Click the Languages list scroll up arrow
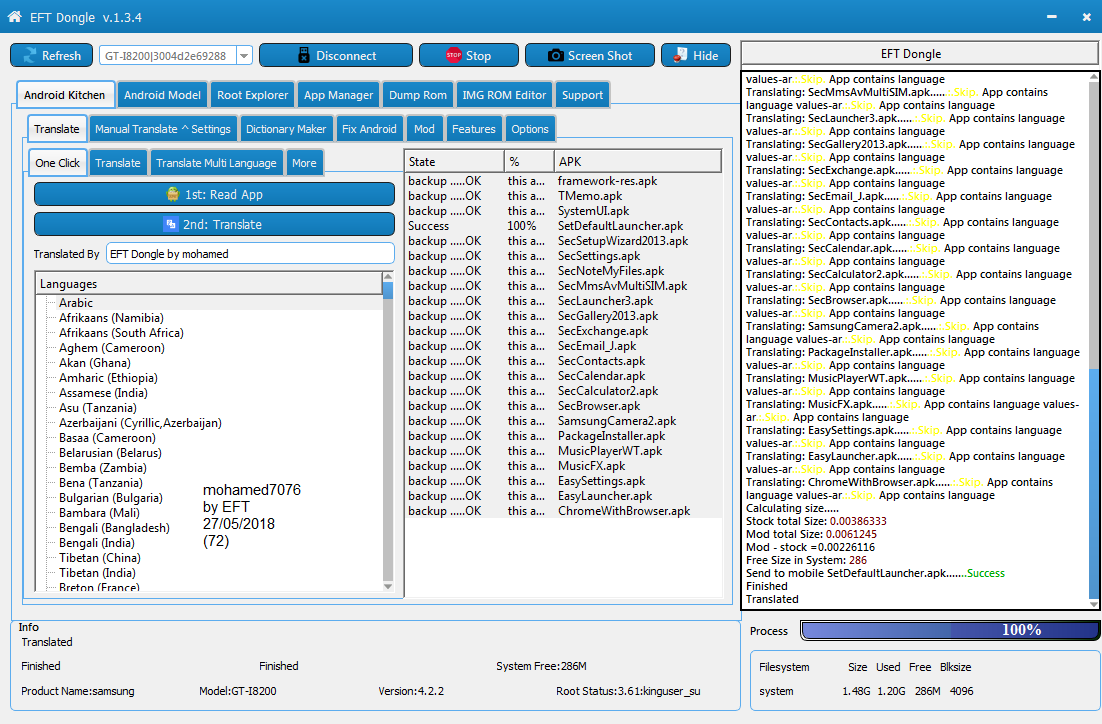Screen dimensions: 1102x724 click(388, 277)
